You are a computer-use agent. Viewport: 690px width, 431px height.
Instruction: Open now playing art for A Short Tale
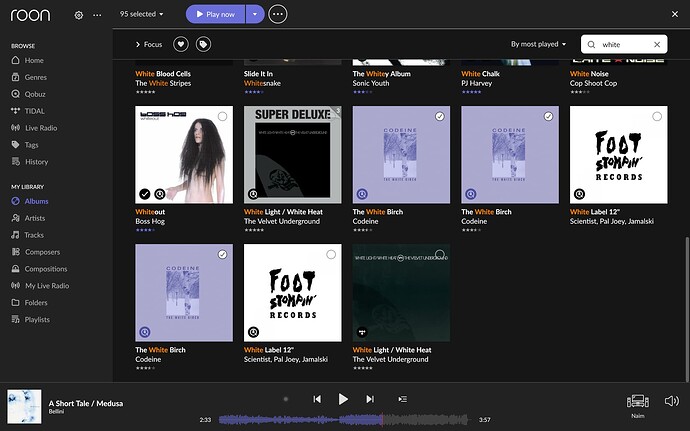click(x=24, y=406)
